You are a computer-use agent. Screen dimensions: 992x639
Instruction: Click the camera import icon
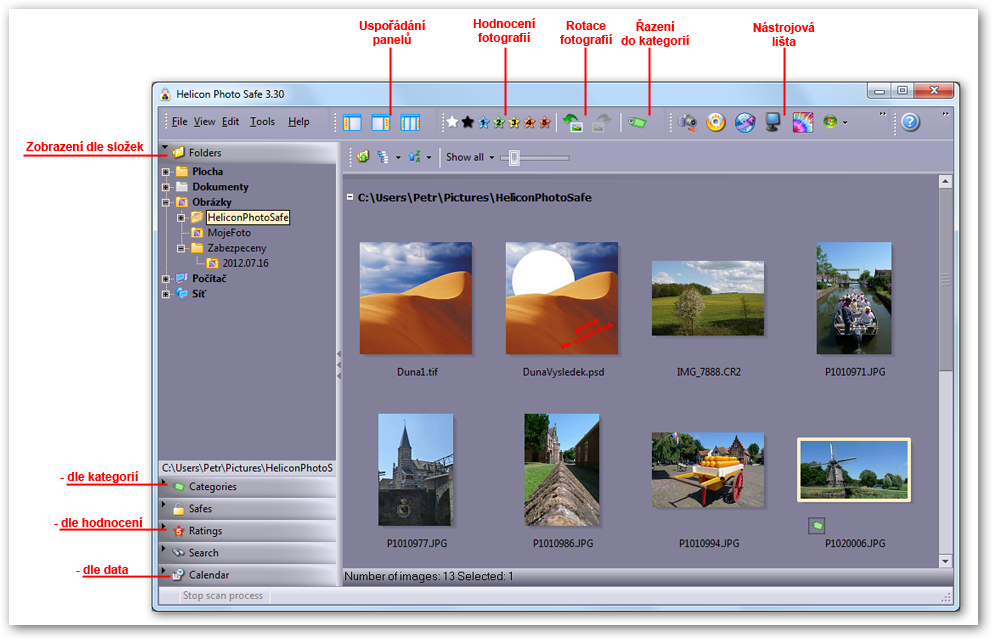(x=687, y=122)
